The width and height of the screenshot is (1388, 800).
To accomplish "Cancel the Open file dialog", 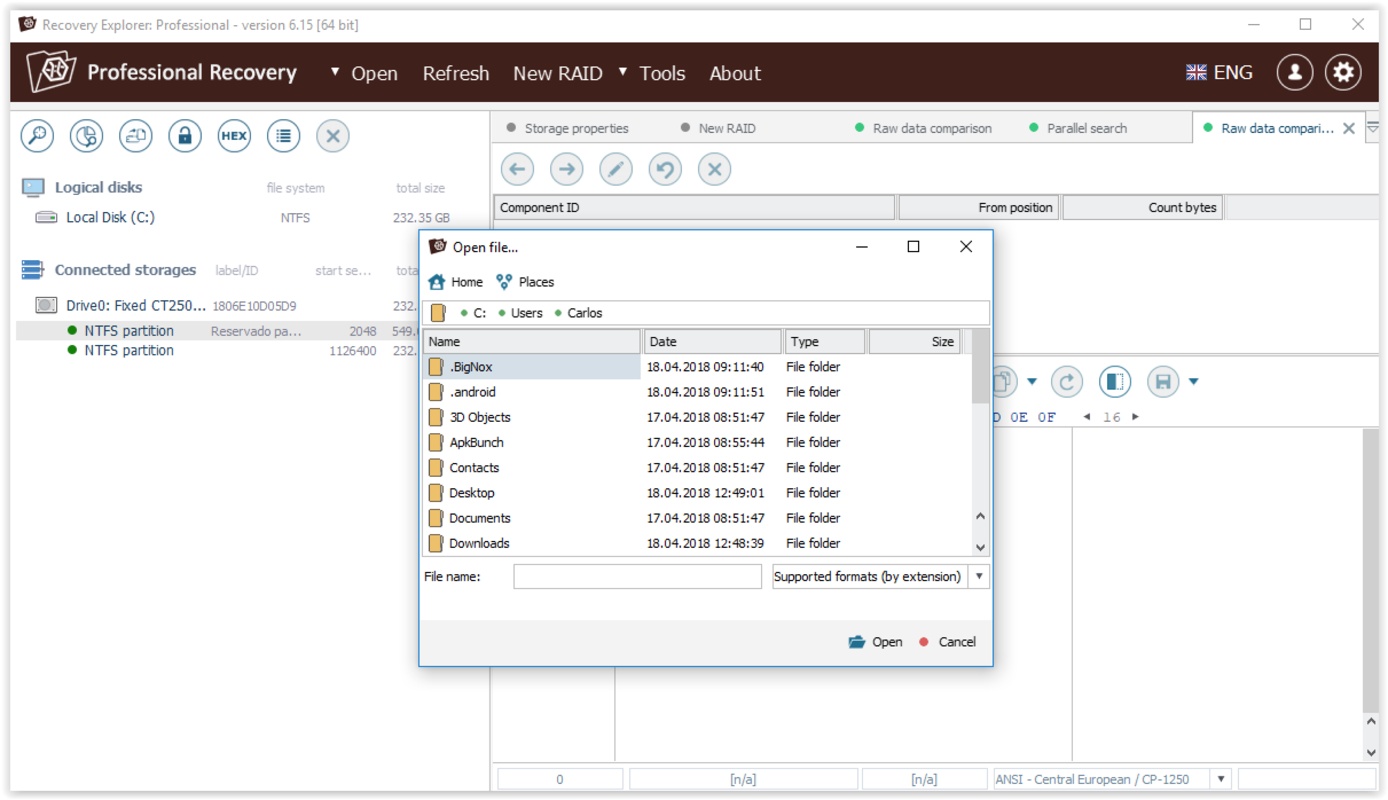I will [x=956, y=642].
